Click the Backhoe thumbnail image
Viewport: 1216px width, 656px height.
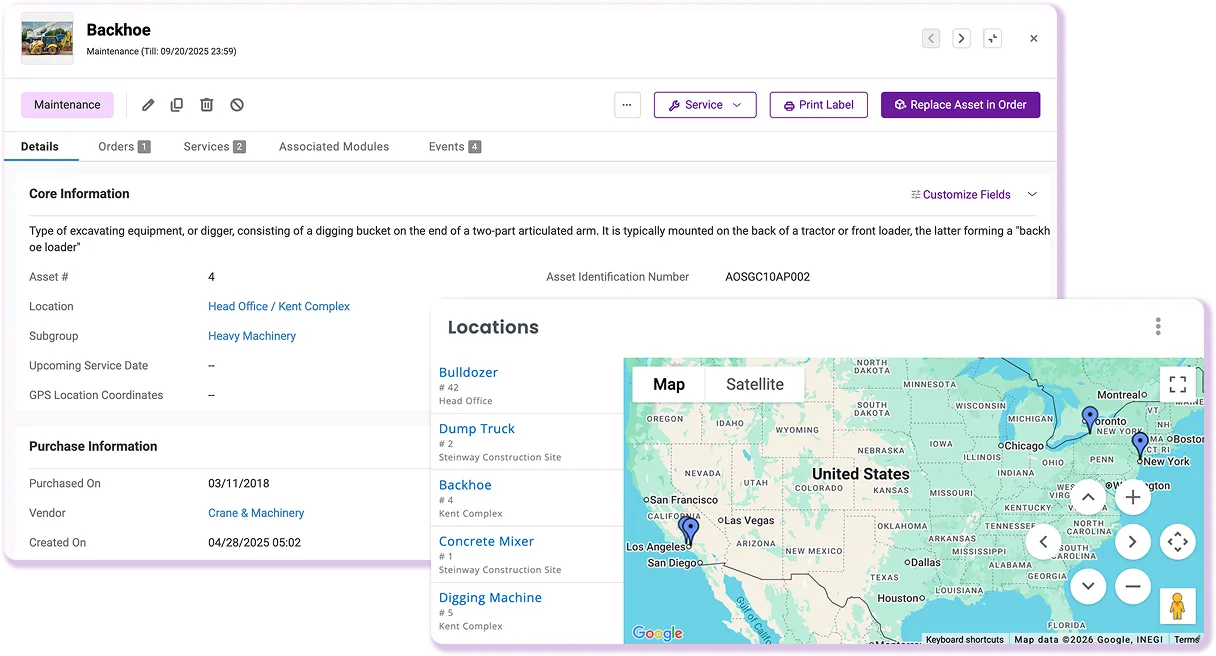[x=47, y=39]
